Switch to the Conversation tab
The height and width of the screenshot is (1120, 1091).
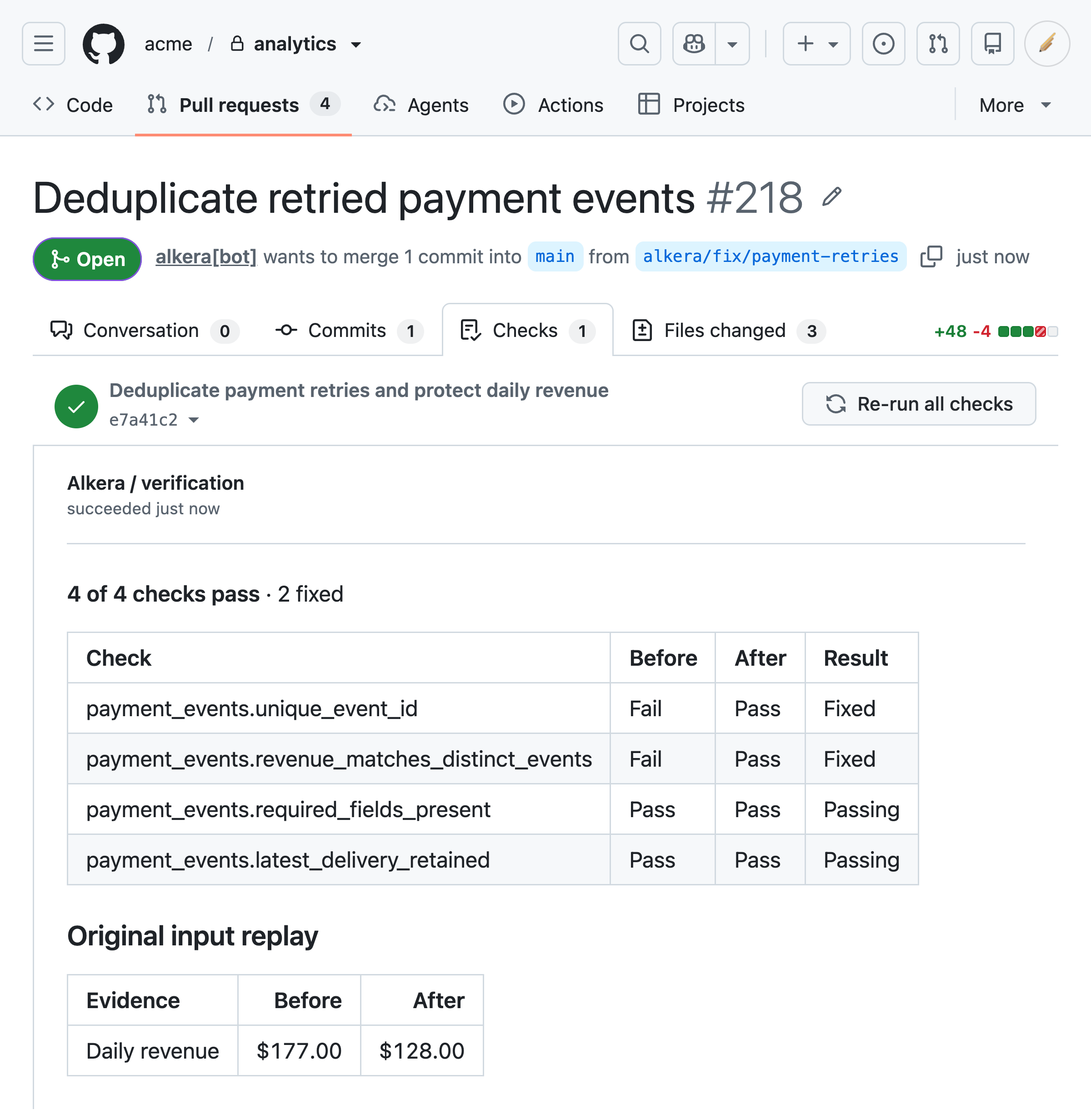145,331
